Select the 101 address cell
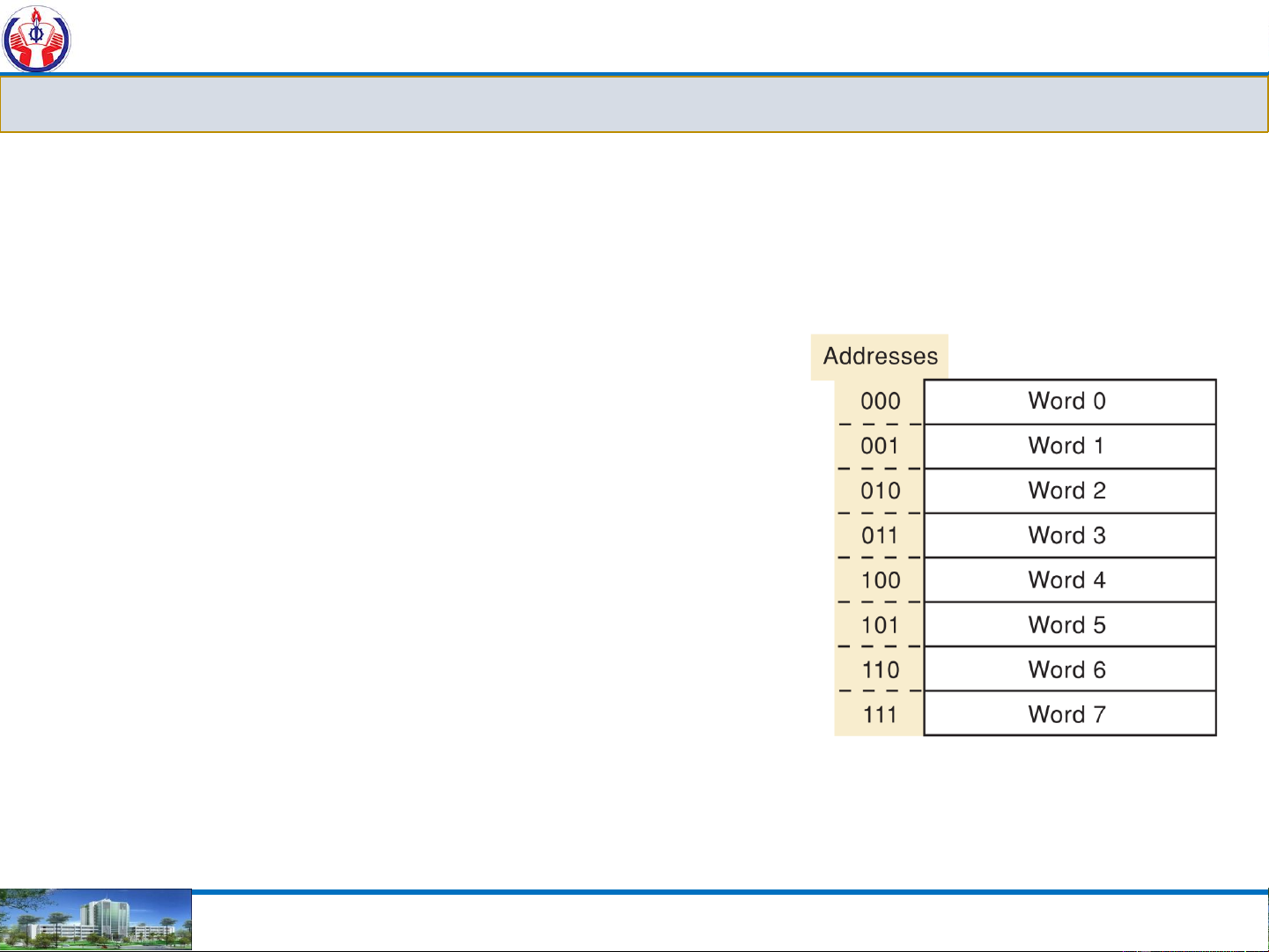 point(880,625)
